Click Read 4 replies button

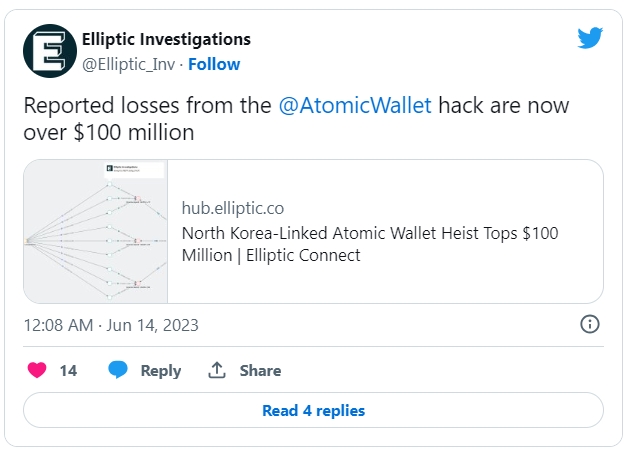tap(313, 410)
